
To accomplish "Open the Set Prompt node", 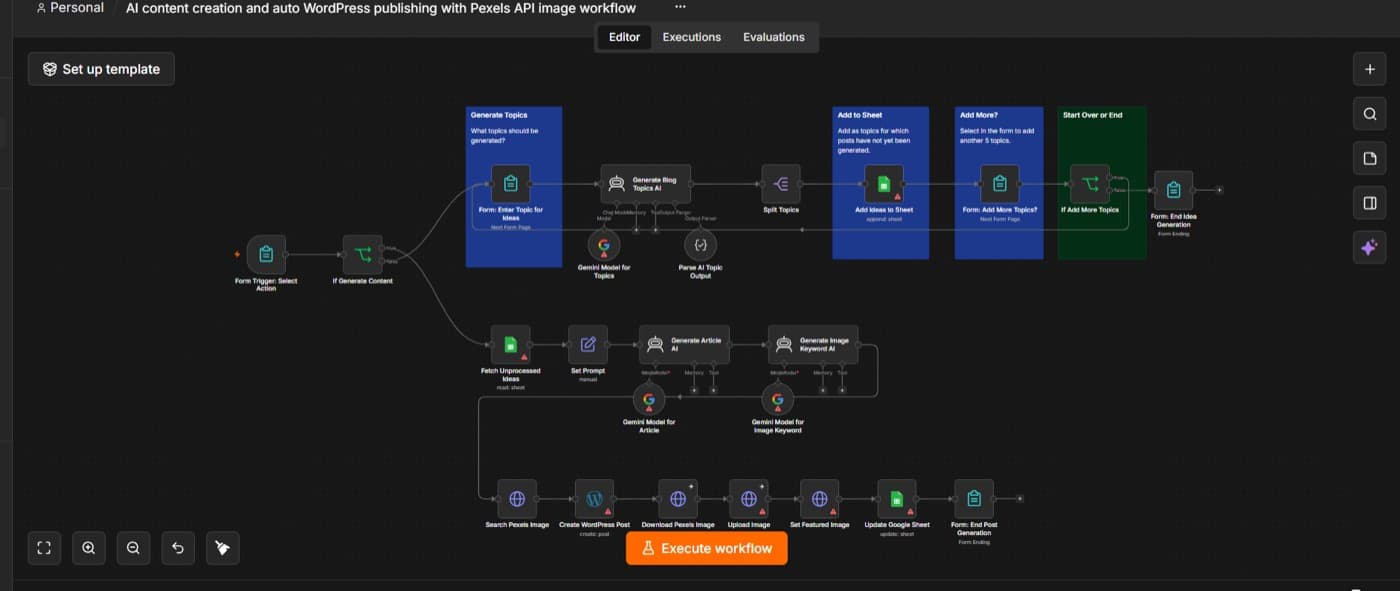I will [588, 345].
